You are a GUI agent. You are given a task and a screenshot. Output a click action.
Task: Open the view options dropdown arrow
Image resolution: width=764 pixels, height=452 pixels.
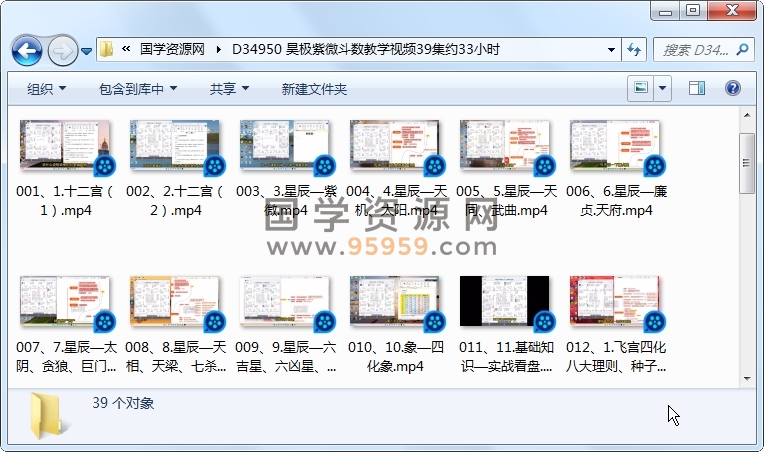(x=664, y=89)
